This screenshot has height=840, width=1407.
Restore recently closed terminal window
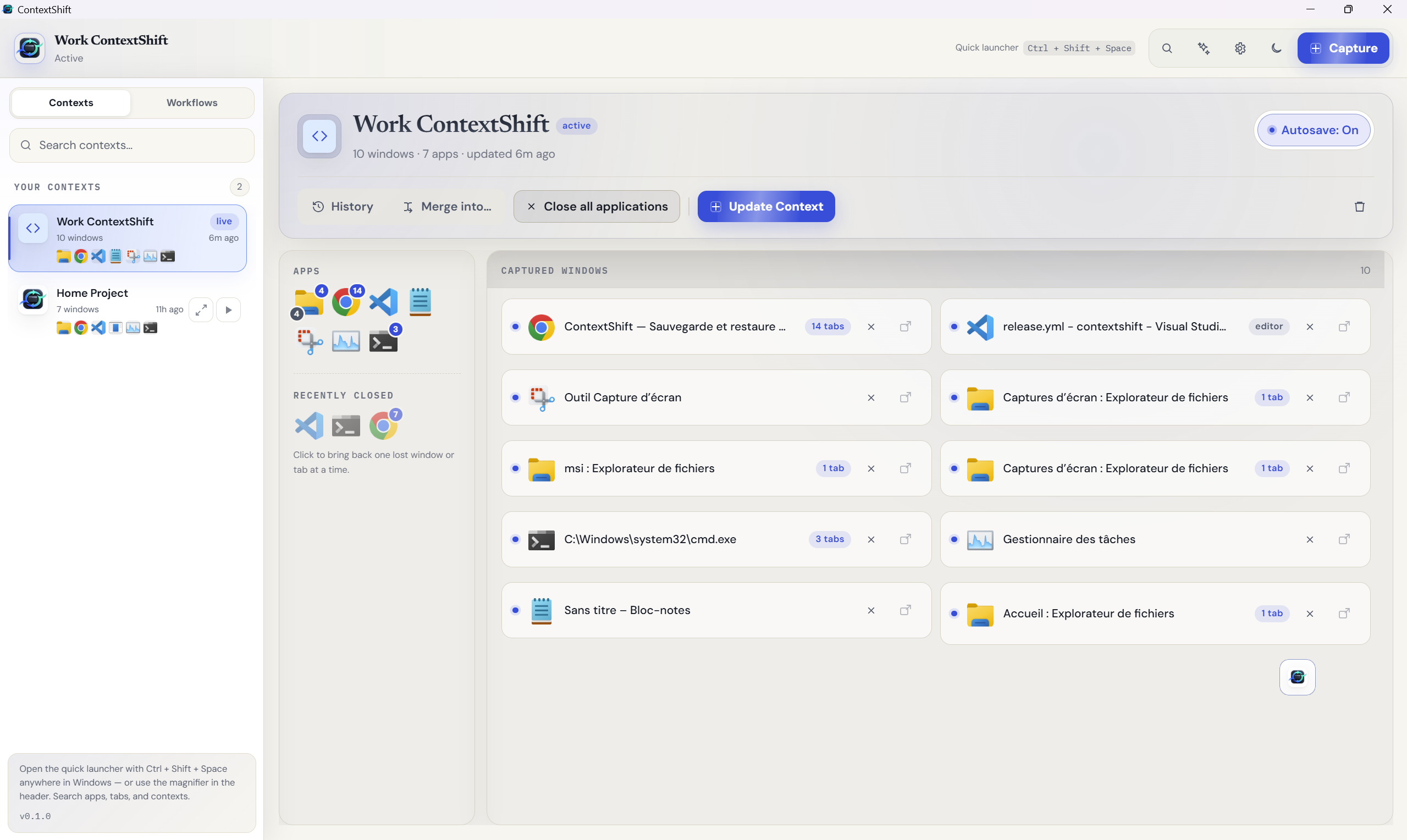[346, 425]
